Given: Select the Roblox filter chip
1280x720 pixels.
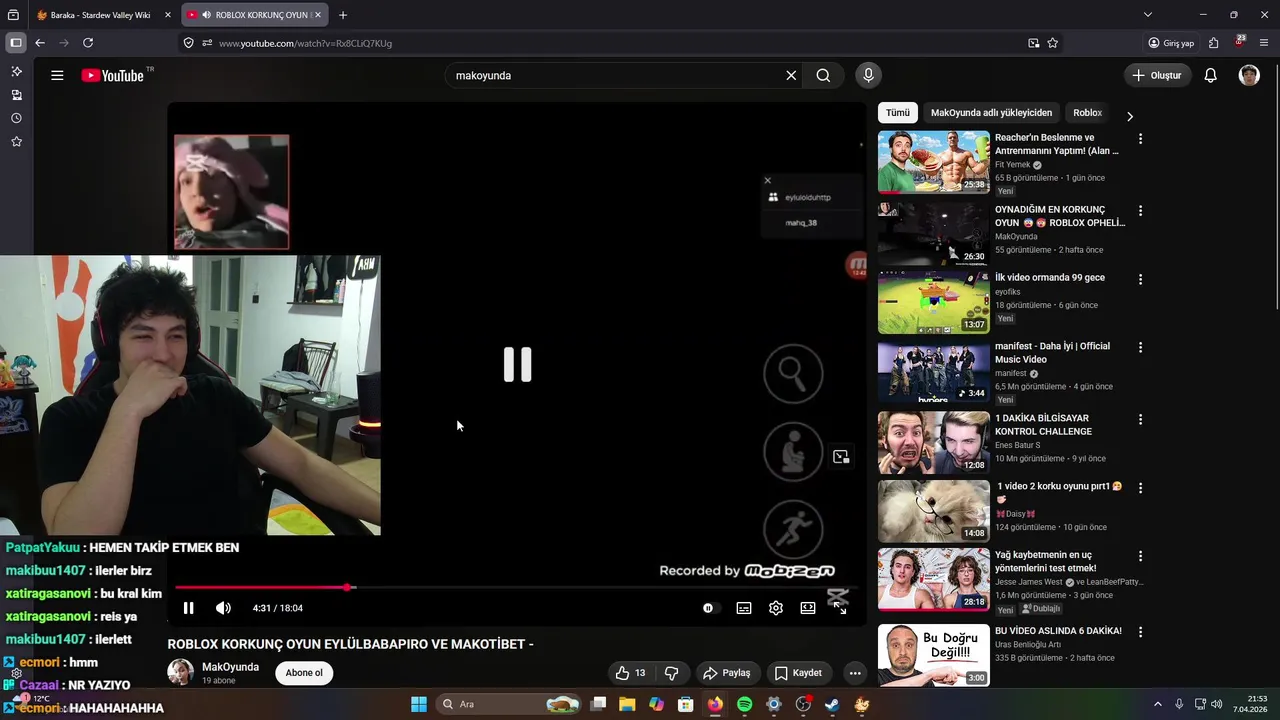Looking at the screenshot, I should [x=1087, y=113].
